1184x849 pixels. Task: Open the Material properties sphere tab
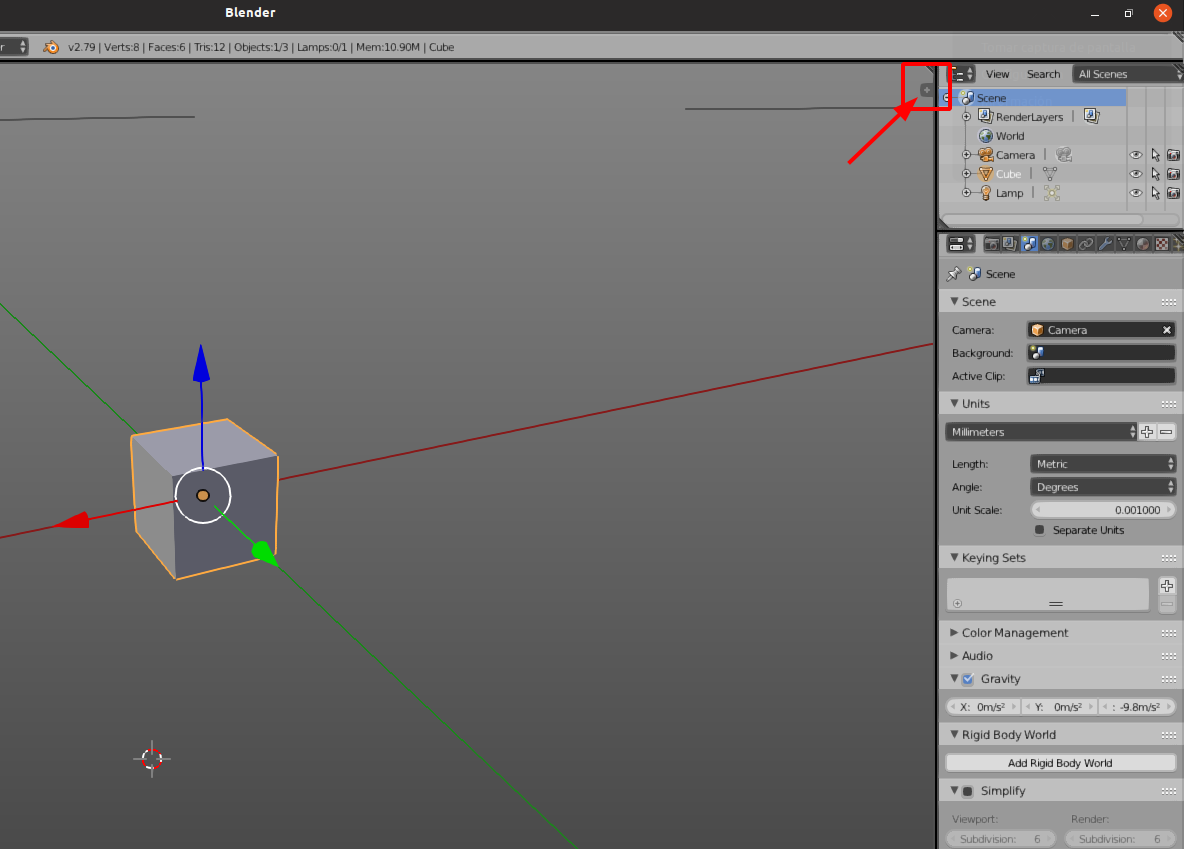click(1142, 244)
